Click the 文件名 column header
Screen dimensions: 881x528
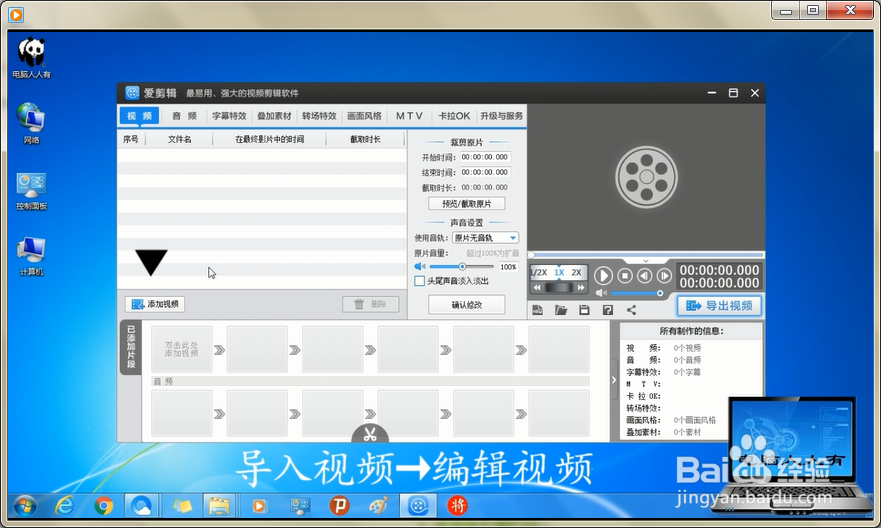(x=180, y=139)
